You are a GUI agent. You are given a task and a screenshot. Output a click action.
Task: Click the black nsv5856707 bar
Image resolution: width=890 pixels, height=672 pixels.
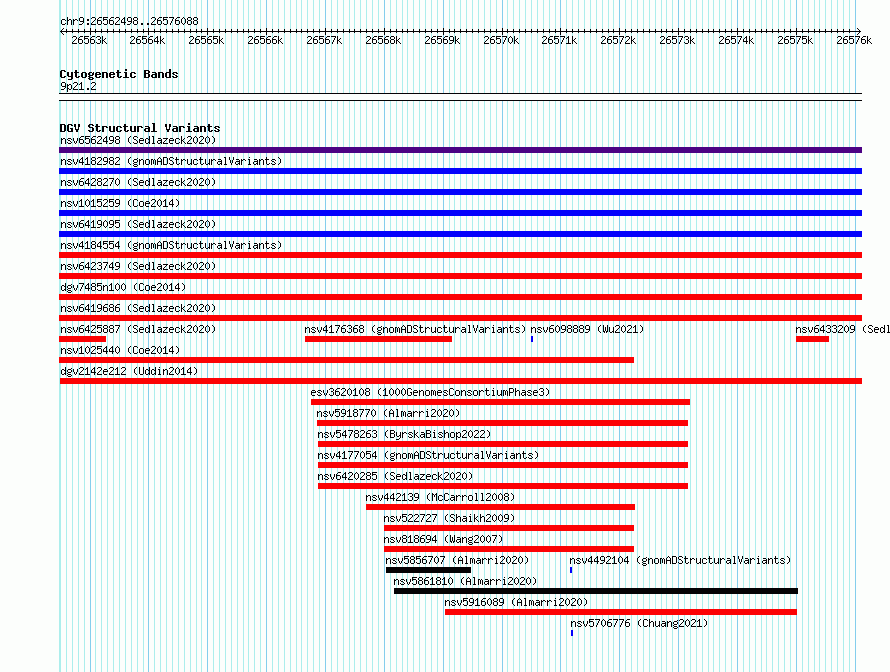pyautogui.click(x=429, y=570)
